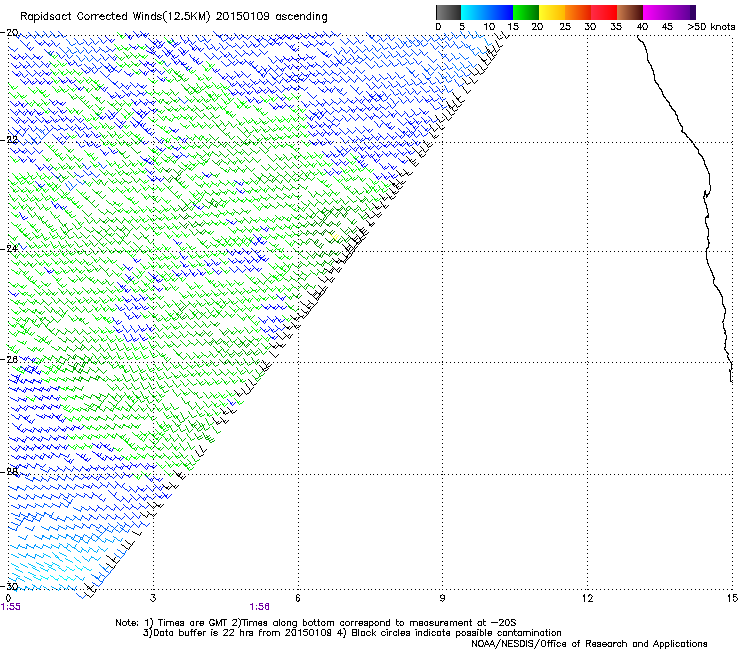Click the yellow 20-25 knots color segment

(552, 12)
